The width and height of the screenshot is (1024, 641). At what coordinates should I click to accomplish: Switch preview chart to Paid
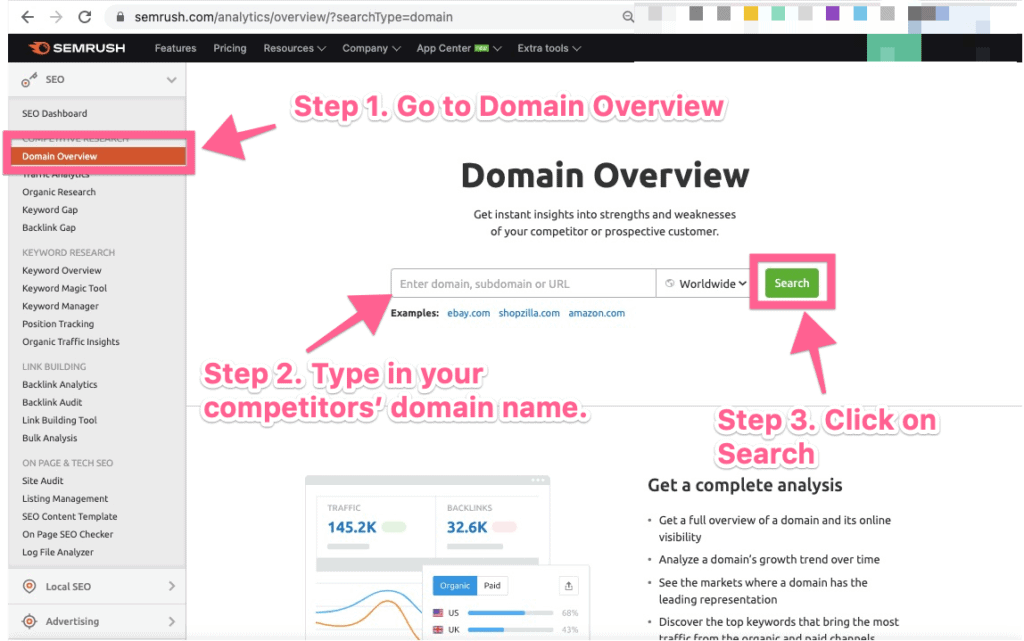point(492,586)
